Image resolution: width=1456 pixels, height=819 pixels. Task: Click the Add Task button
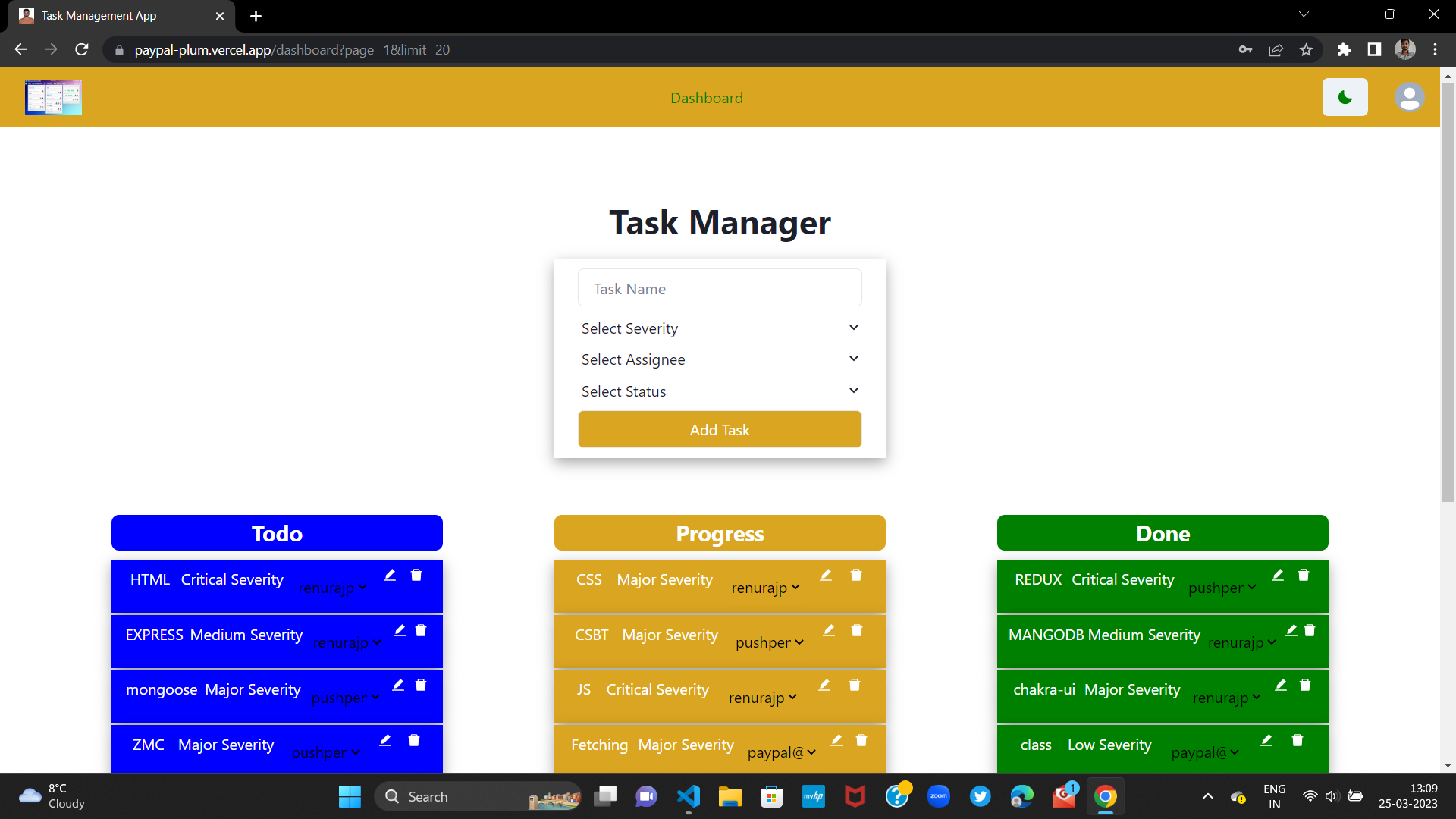pos(719,430)
